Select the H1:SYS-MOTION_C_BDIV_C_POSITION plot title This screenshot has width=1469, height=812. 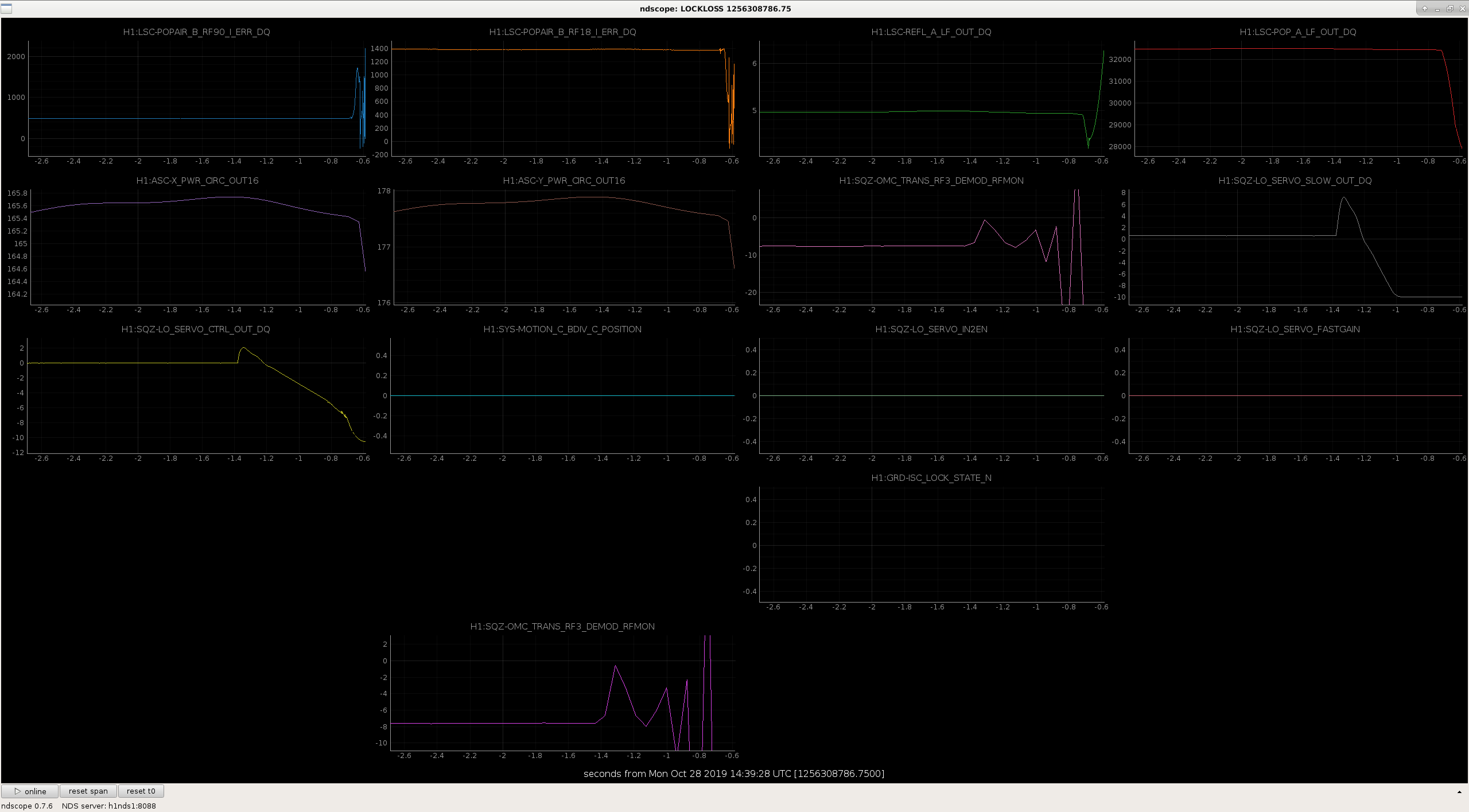pos(562,329)
